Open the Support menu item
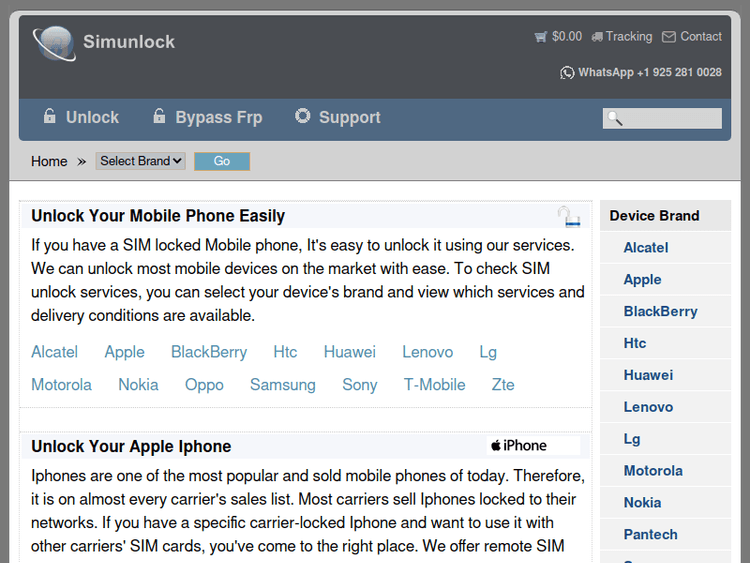 pyautogui.click(x=349, y=117)
